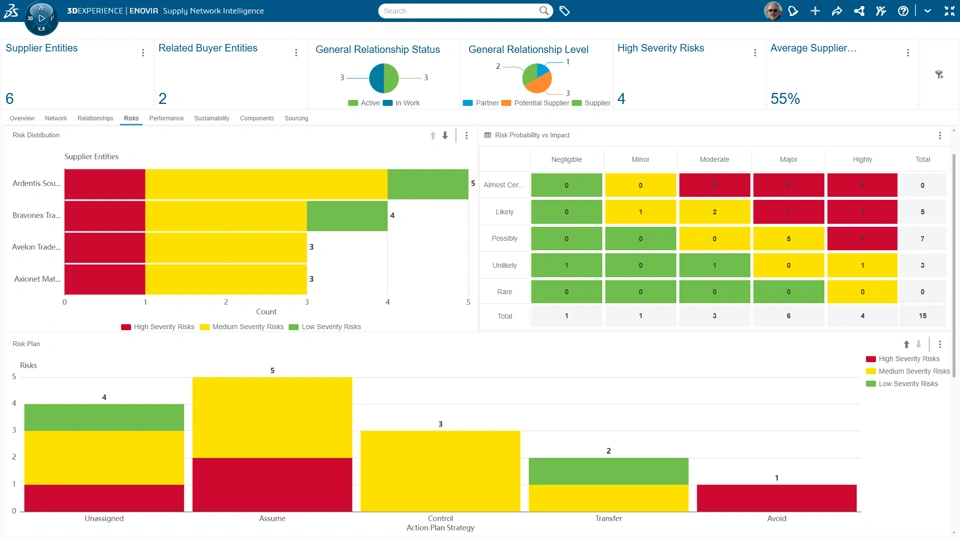Toggle Supplier legend in Relationship Level

tap(591, 103)
